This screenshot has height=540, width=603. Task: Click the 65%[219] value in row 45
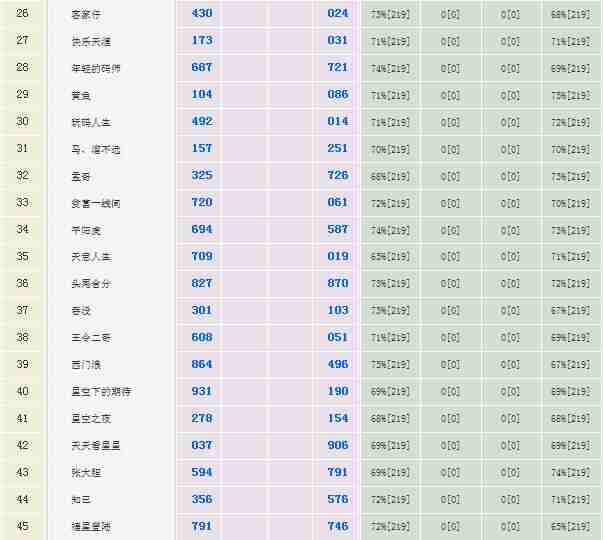click(x=570, y=527)
